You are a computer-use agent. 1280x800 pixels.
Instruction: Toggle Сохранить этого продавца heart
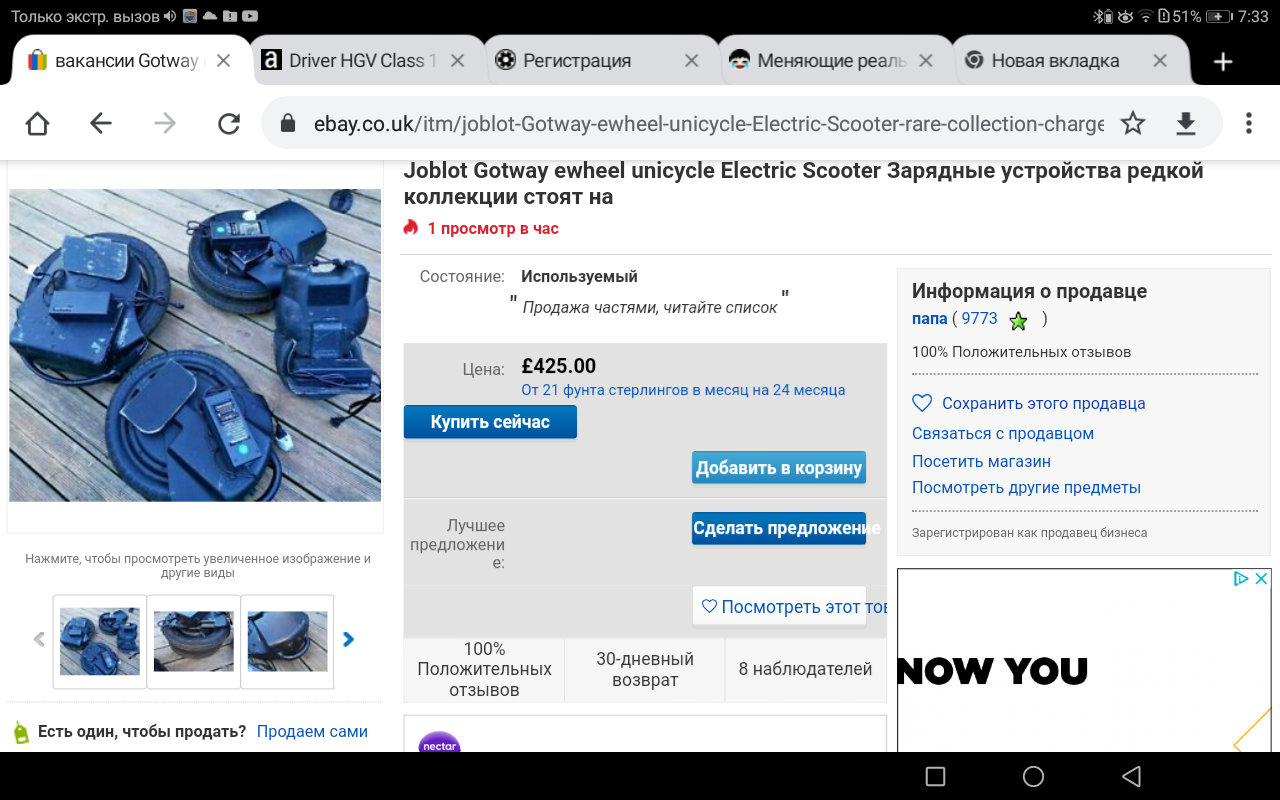pyautogui.click(x=922, y=403)
